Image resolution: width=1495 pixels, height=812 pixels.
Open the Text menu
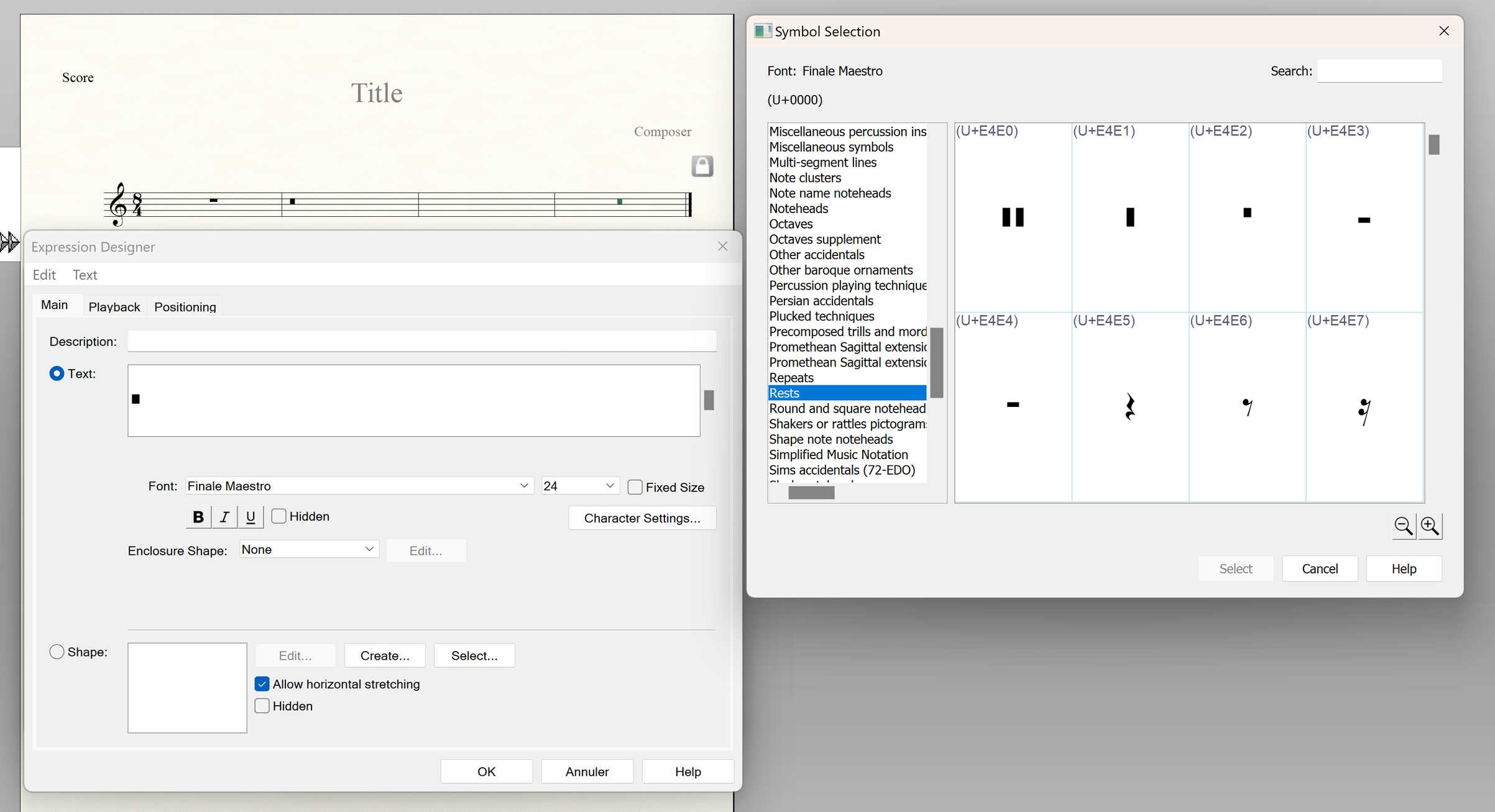[x=85, y=275]
